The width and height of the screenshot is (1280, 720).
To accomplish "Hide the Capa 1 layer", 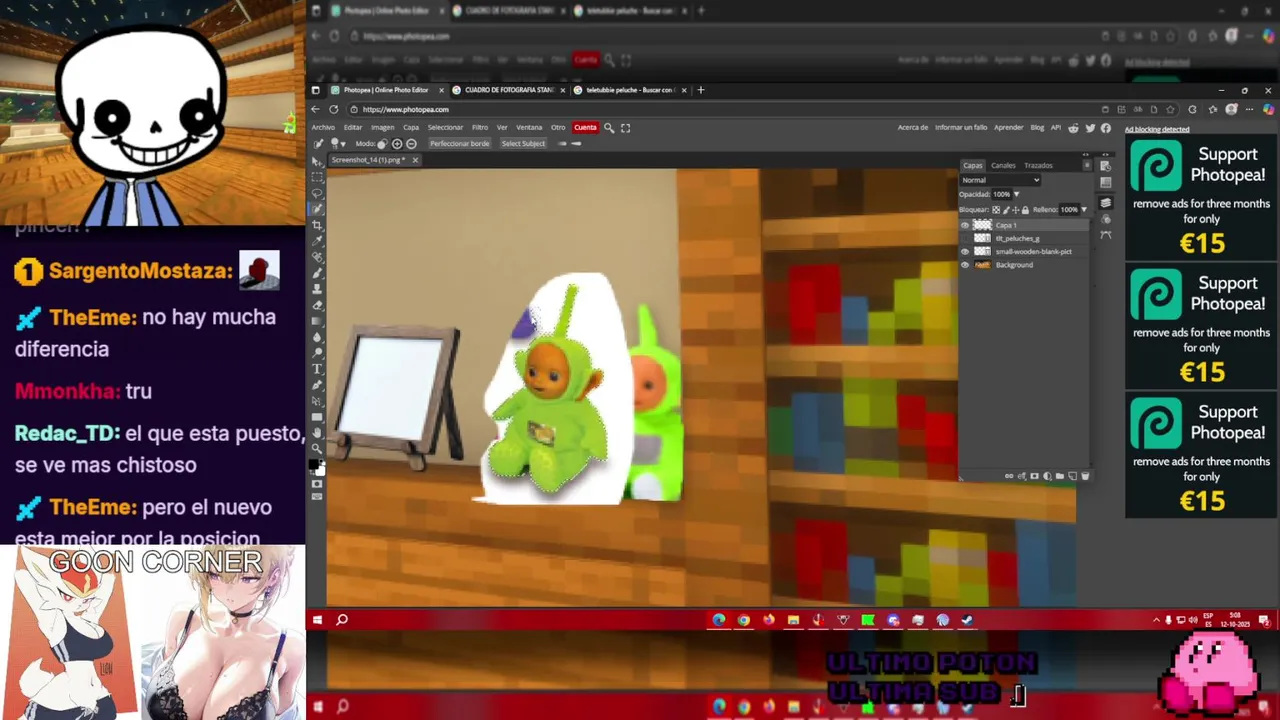I will (965, 225).
